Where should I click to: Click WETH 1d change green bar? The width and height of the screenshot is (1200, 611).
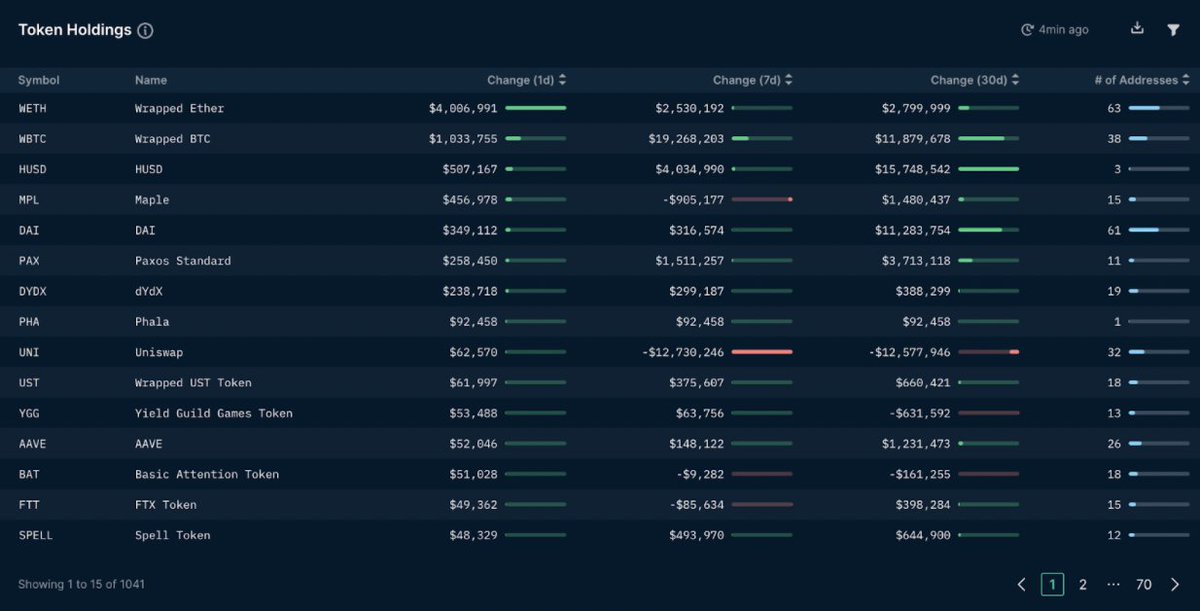coord(536,108)
